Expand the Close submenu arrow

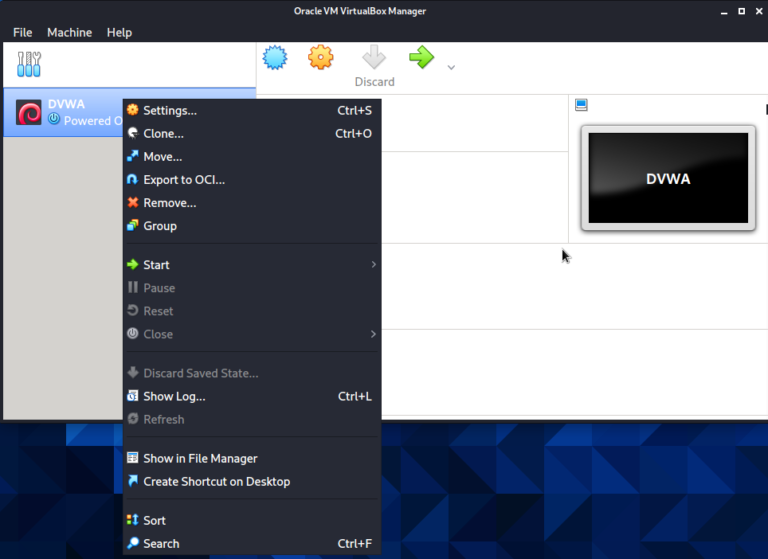tap(373, 334)
